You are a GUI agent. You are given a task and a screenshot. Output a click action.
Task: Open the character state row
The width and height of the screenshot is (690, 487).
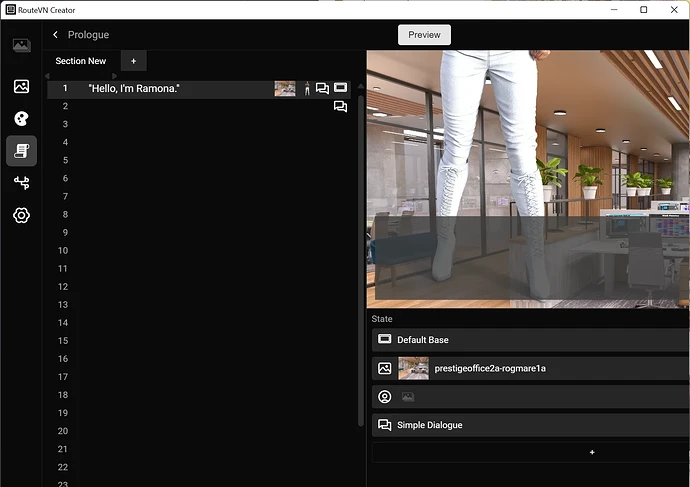tap(530, 397)
